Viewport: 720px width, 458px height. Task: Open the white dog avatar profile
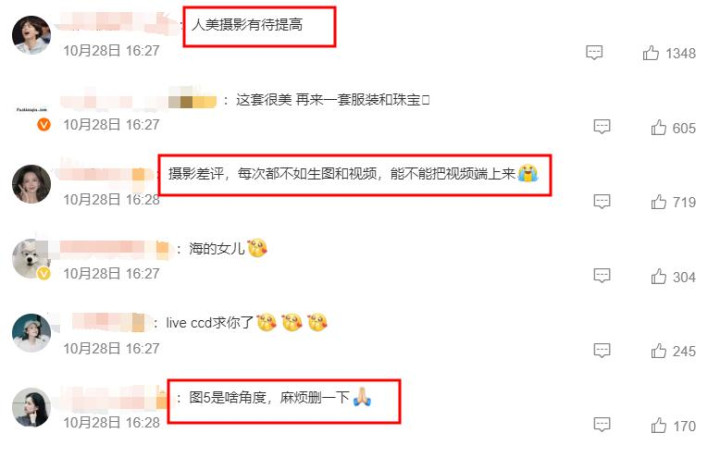pos(31,259)
